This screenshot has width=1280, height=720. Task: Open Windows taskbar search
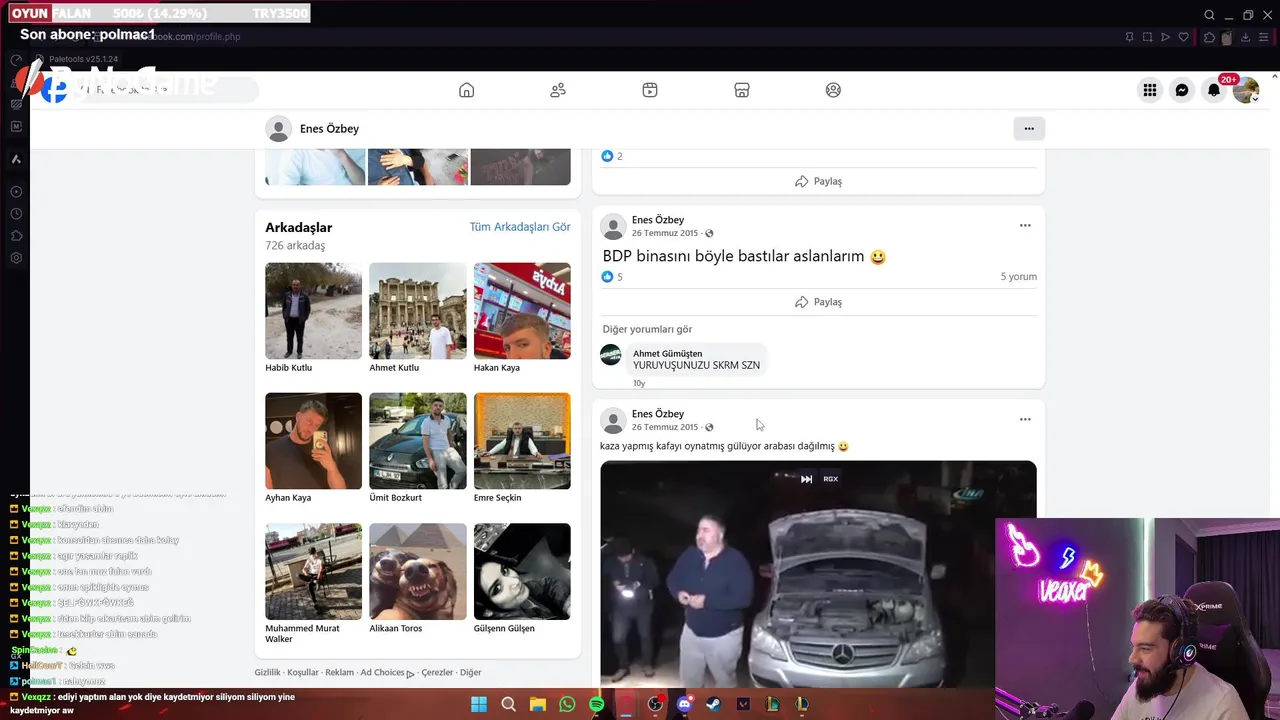click(x=508, y=704)
